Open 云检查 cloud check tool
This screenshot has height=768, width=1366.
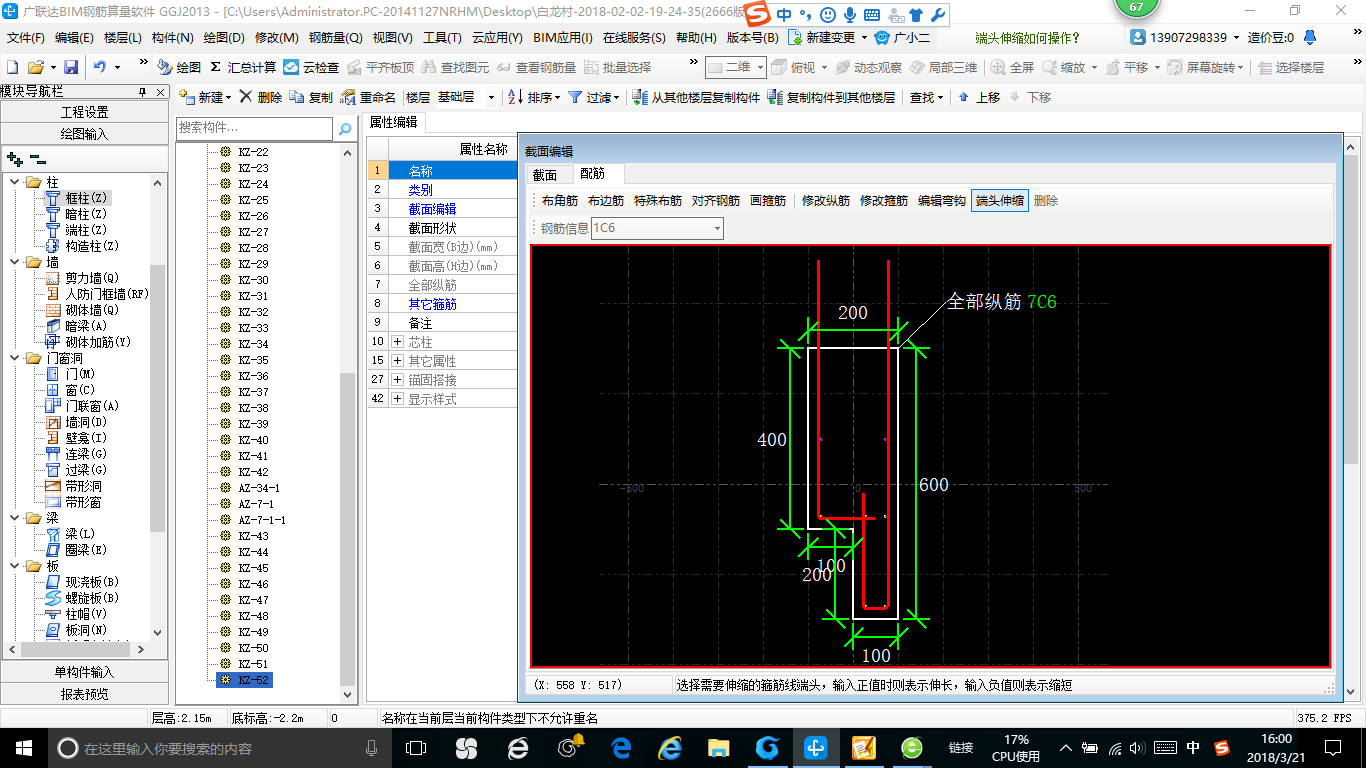[311, 67]
